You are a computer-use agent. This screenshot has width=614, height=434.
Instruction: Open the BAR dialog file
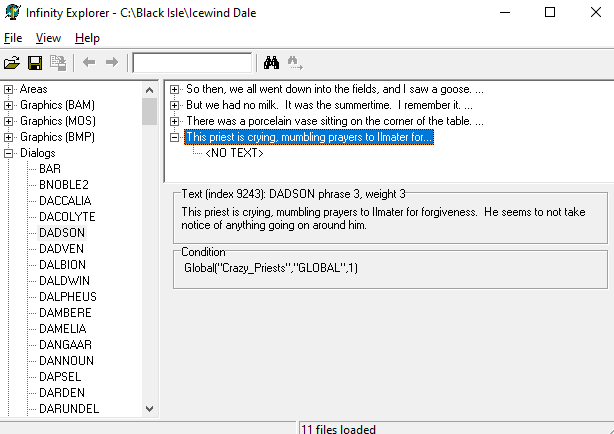[x=50, y=169]
